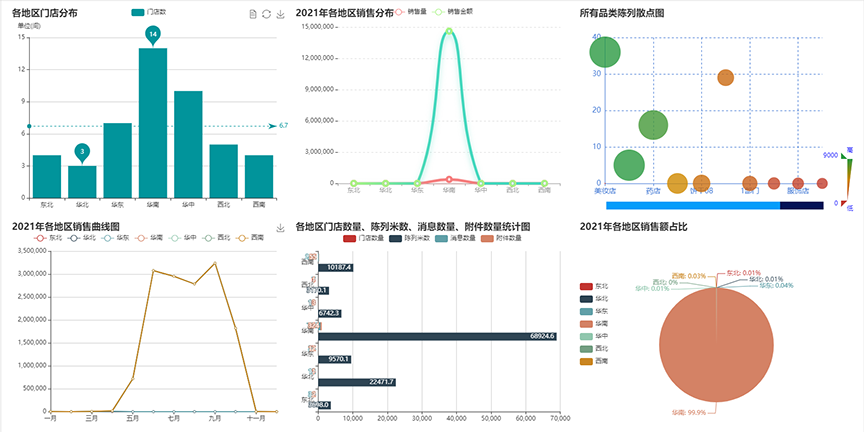The width and height of the screenshot is (864, 432).
Task: Click the 3 min marker pin
Action: pos(83,152)
